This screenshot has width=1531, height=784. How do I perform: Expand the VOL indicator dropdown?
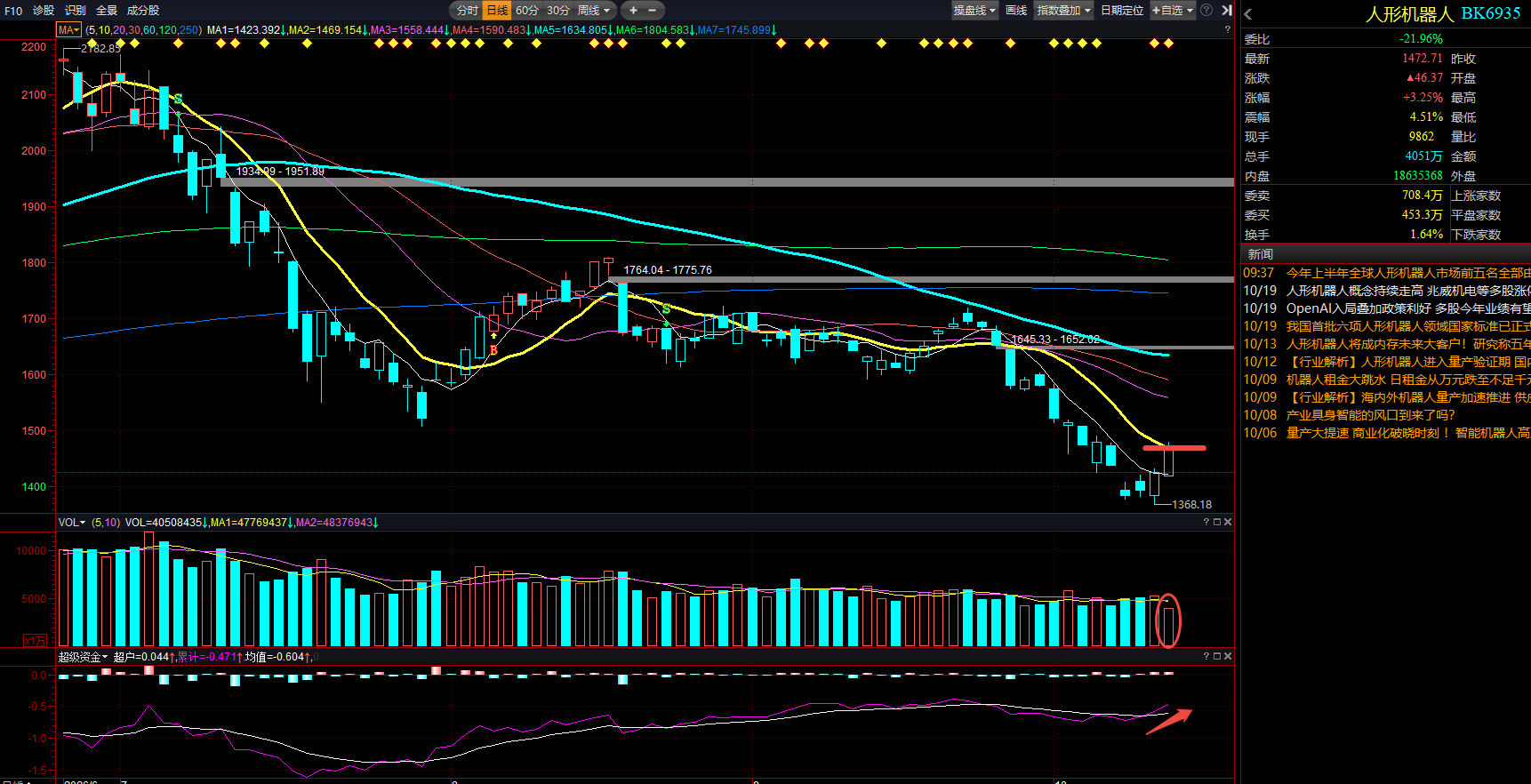pyautogui.click(x=72, y=523)
